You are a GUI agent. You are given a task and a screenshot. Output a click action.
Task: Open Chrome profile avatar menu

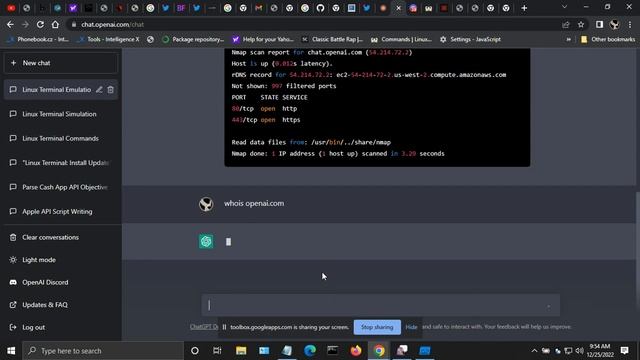click(614, 25)
